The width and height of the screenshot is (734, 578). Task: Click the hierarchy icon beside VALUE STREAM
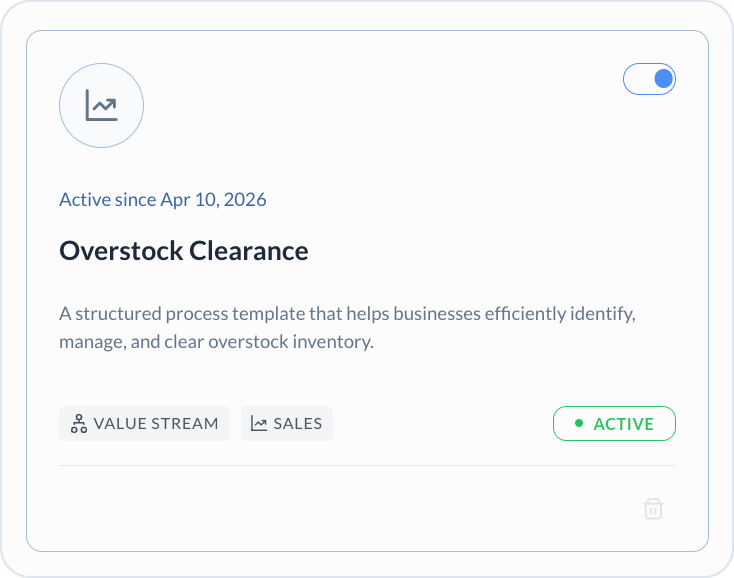pos(79,424)
